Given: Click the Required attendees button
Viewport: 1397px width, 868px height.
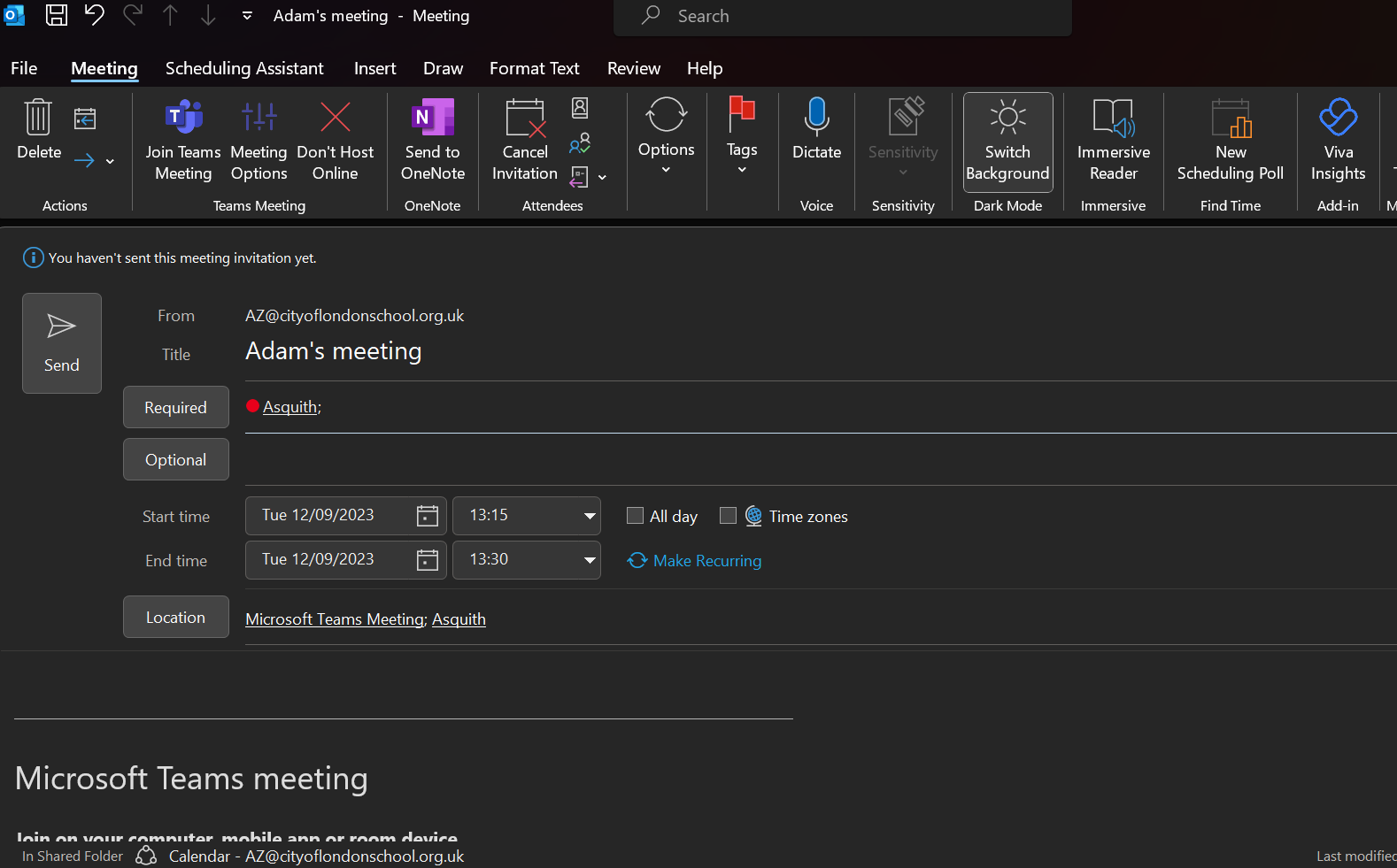Looking at the screenshot, I should 176,407.
